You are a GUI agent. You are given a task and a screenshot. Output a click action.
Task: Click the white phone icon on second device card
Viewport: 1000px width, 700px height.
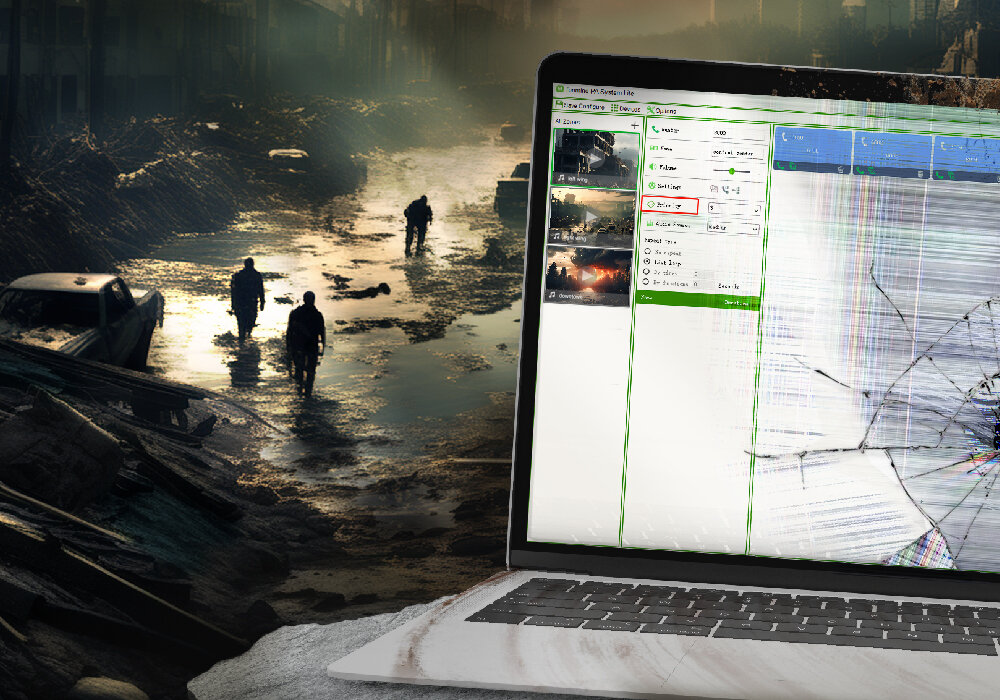coord(864,142)
